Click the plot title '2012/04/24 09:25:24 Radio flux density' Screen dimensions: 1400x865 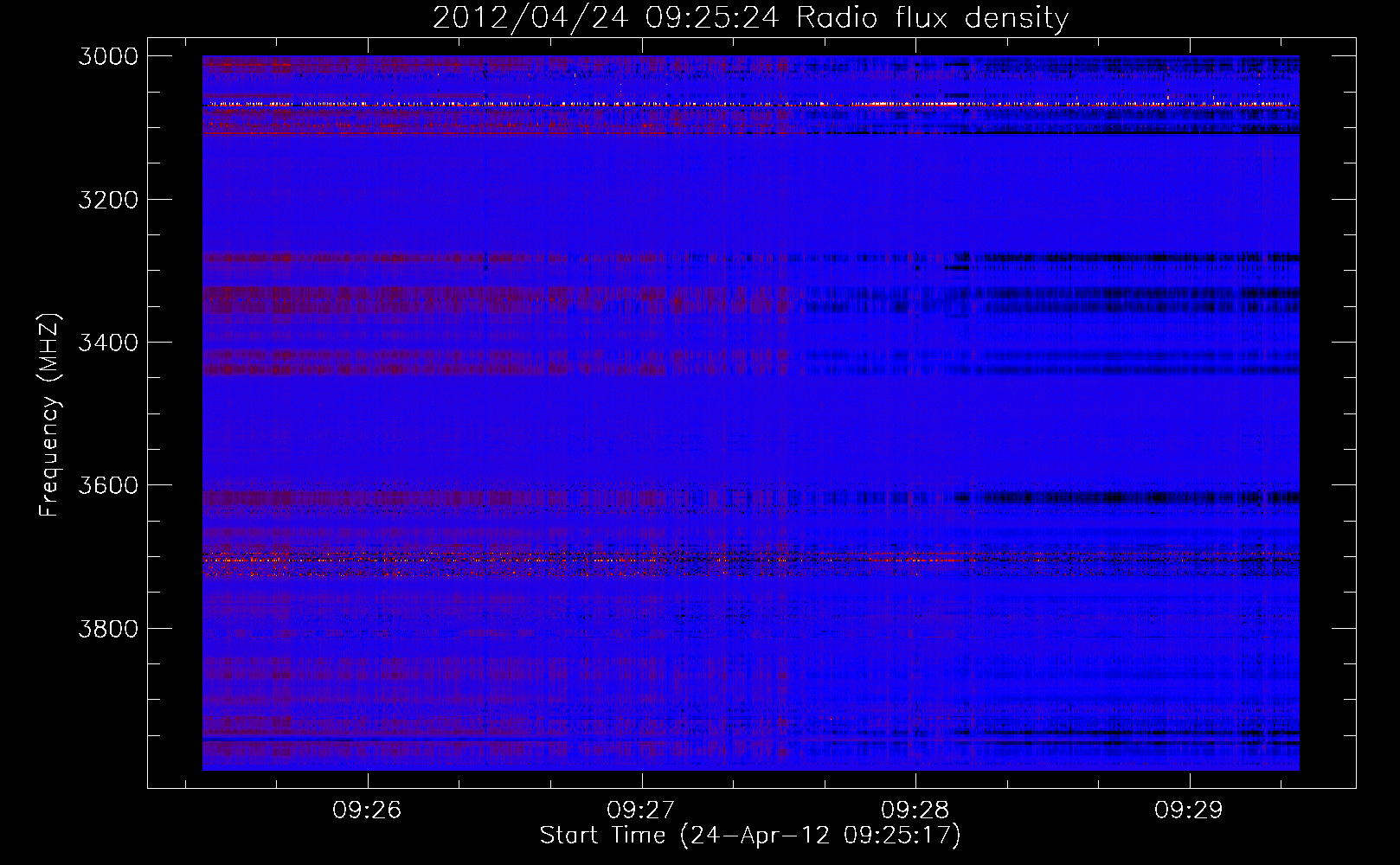(x=750, y=18)
